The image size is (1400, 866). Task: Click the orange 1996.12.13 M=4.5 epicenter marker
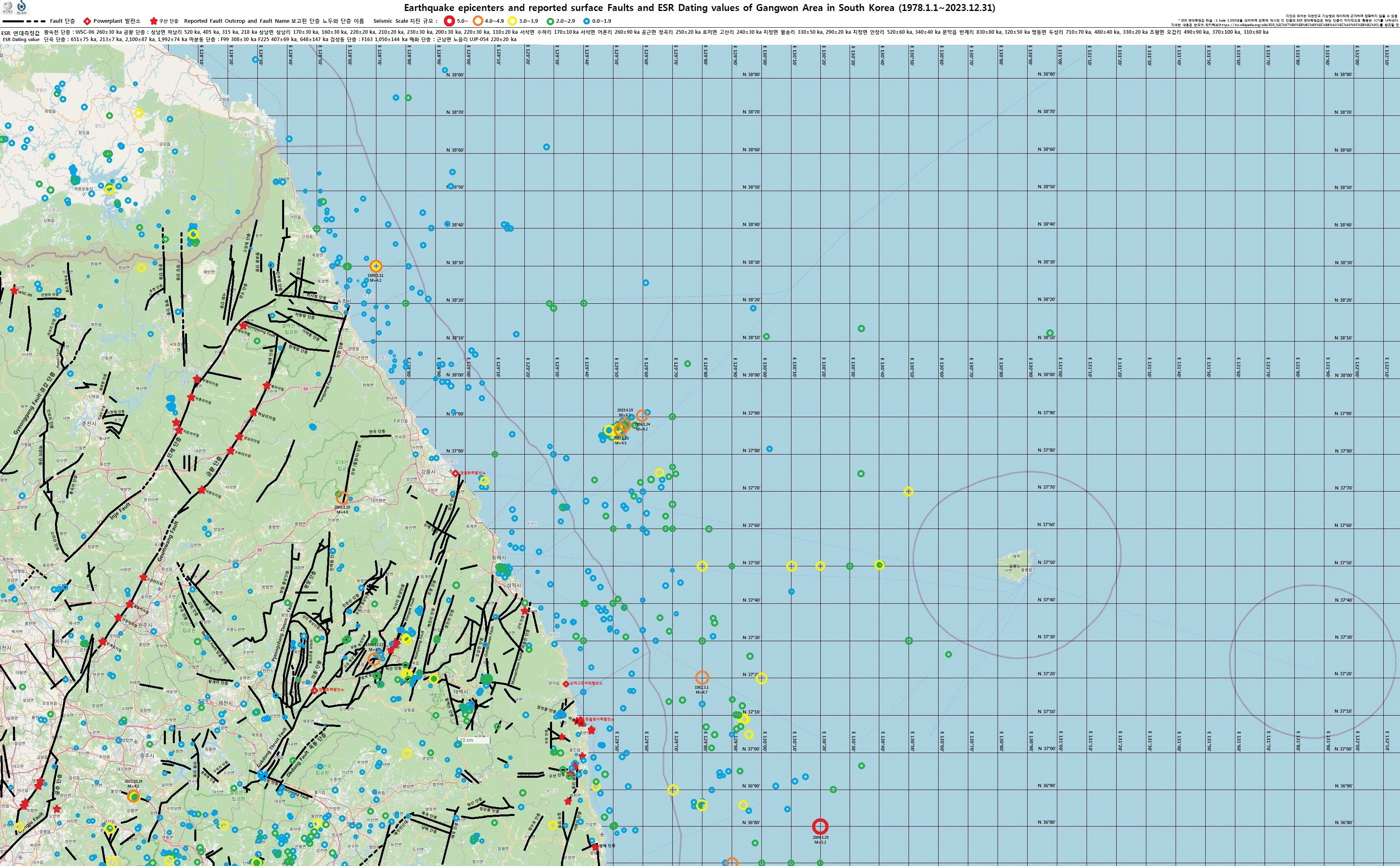(x=373, y=659)
